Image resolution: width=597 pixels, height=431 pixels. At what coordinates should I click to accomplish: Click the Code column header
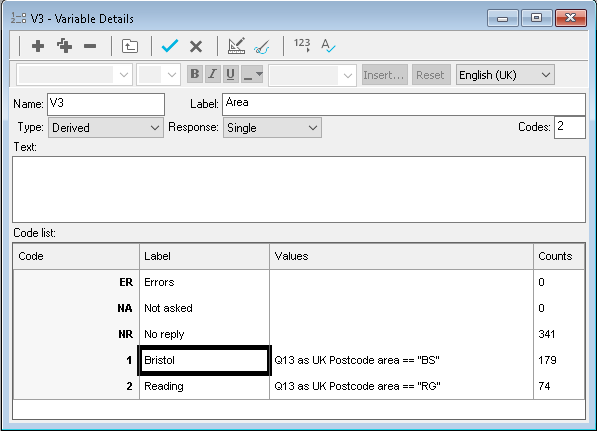click(x=76, y=256)
